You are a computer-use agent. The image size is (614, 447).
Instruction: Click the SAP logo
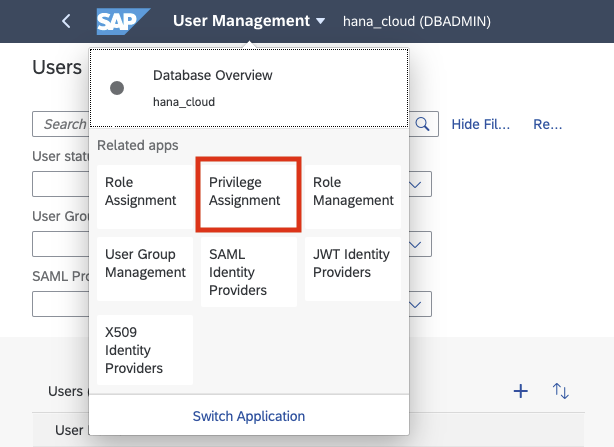click(123, 22)
